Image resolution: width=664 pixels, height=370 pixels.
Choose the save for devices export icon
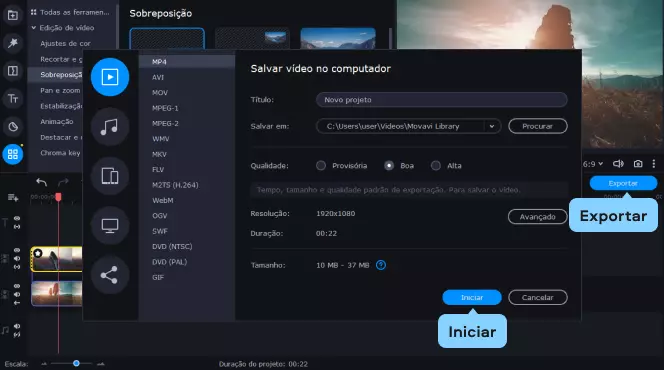110,176
